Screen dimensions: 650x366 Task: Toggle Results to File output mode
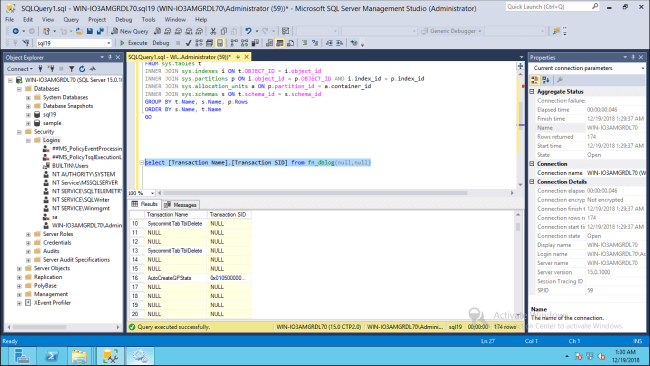coord(291,43)
